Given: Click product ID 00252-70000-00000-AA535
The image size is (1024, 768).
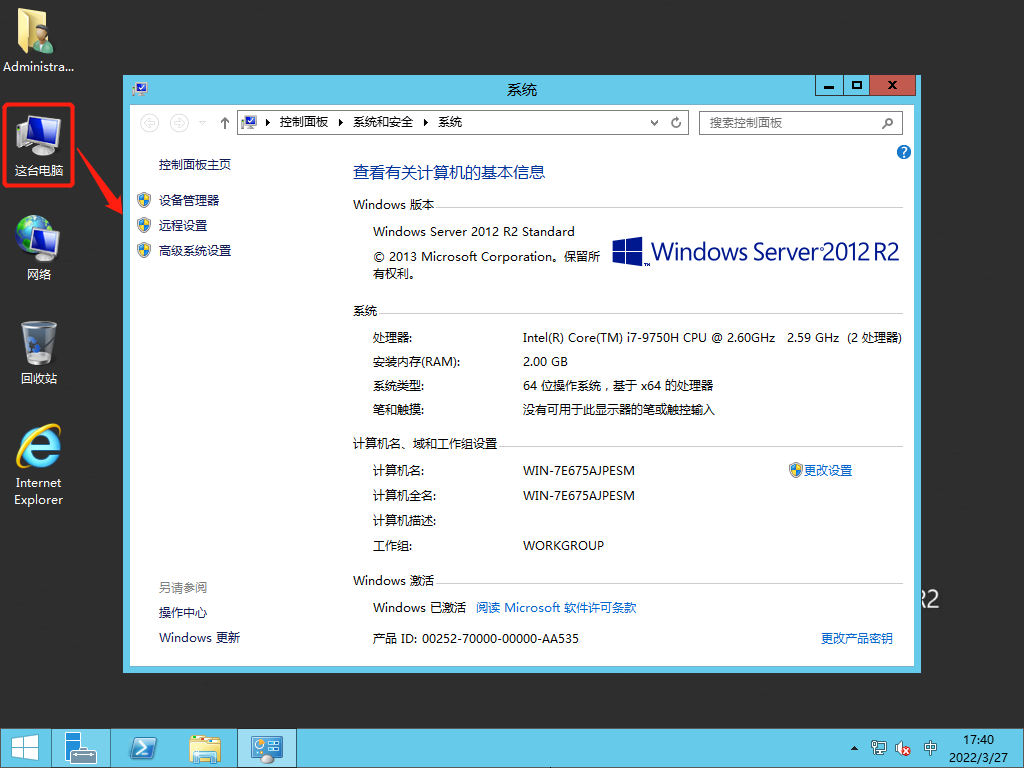Looking at the screenshot, I should [500, 639].
